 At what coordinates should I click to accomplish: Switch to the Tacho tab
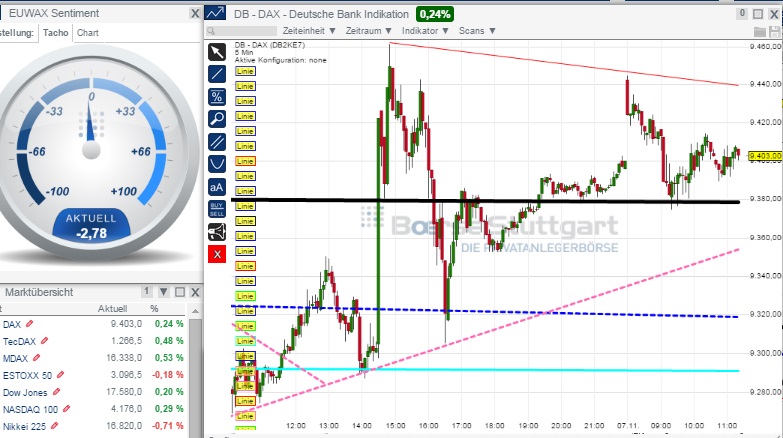(55, 33)
